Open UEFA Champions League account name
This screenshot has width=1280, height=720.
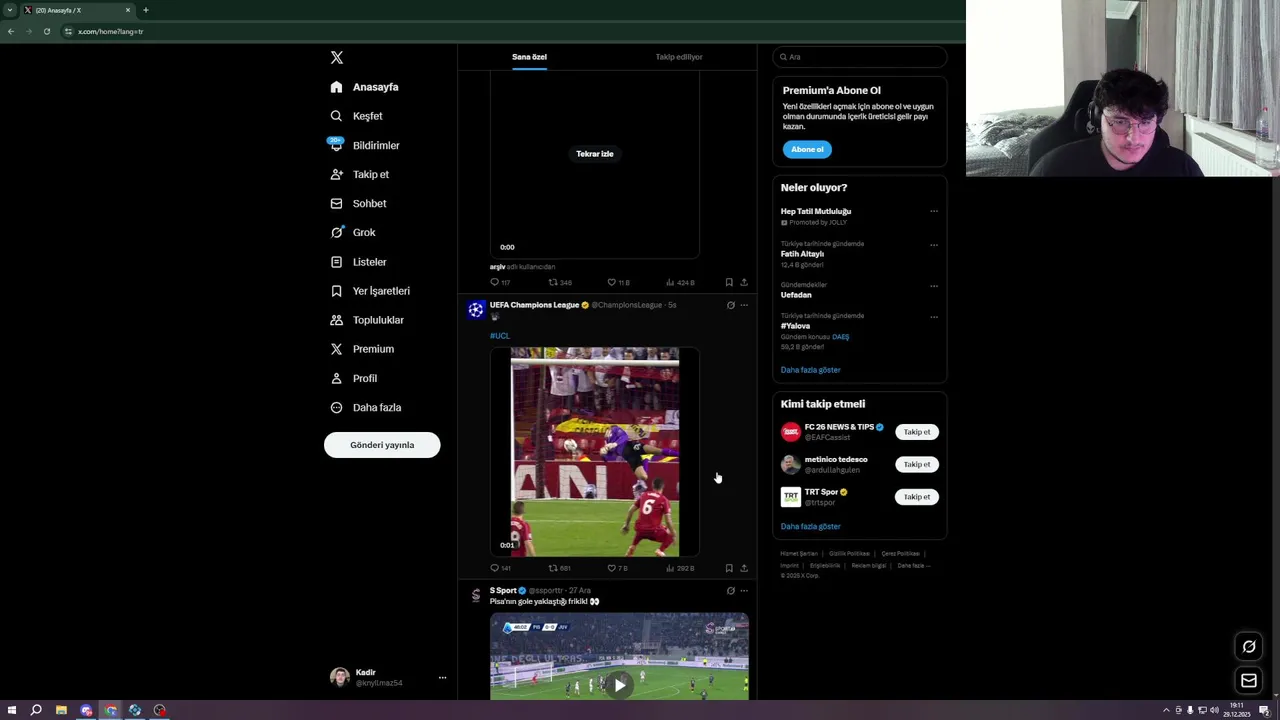pos(534,305)
